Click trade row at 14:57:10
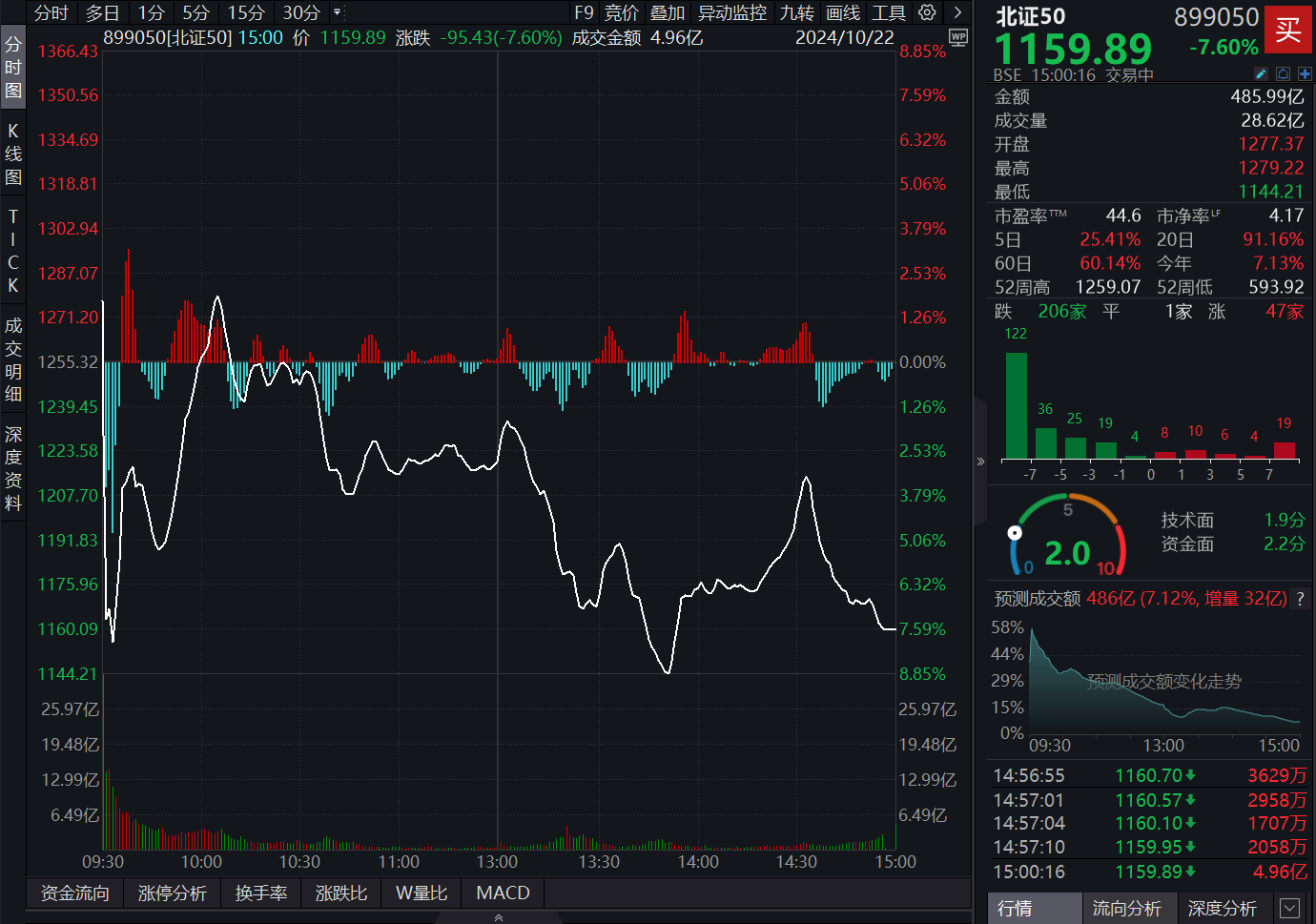This screenshot has width=1316, height=924. 1149,847
